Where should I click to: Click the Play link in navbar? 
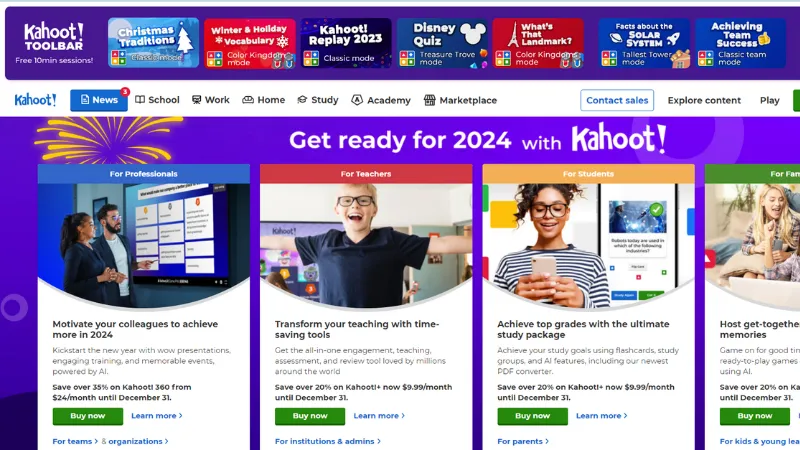pyautogui.click(x=769, y=101)
